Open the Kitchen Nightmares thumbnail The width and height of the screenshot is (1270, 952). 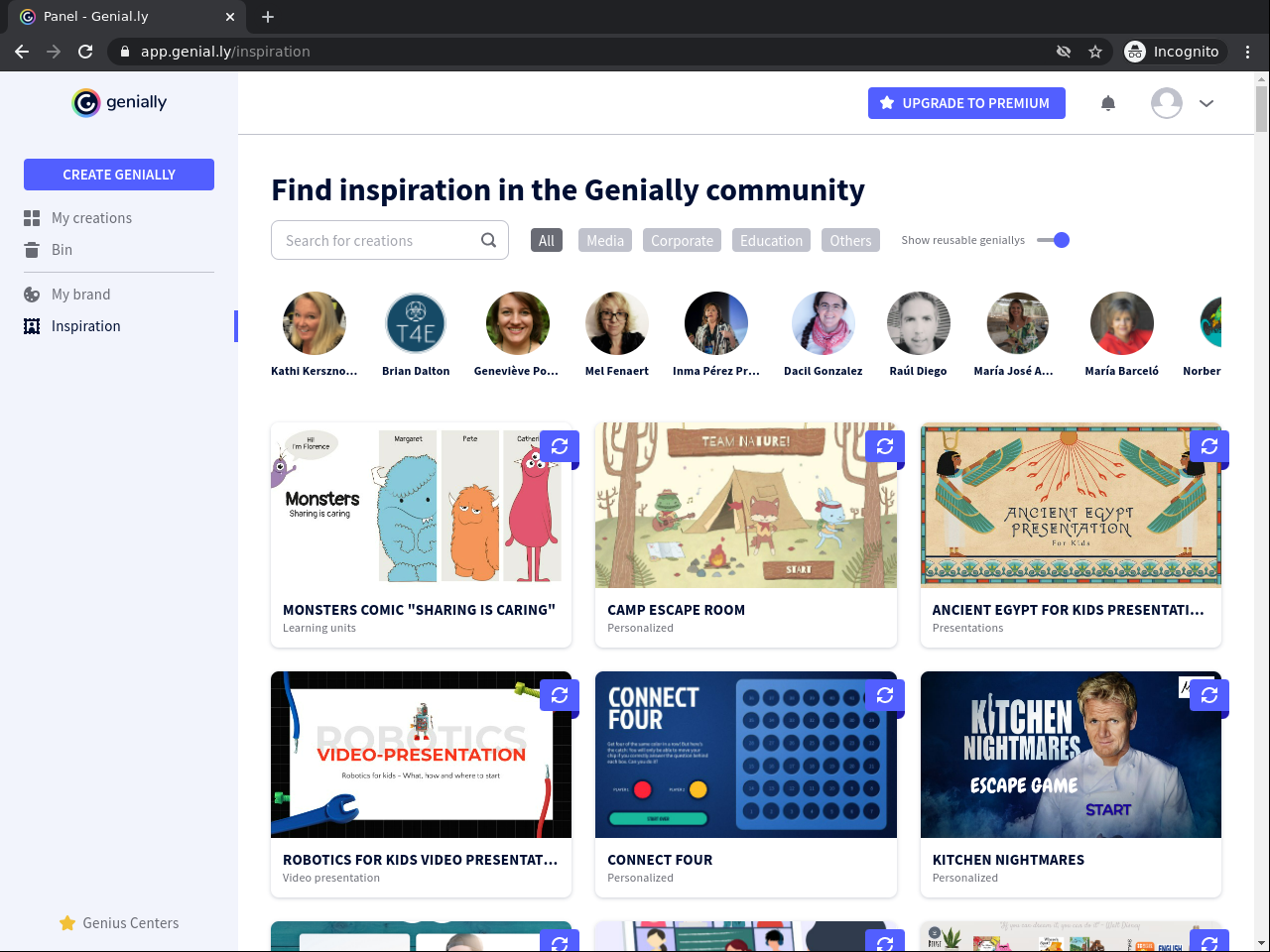(1072, 755)
